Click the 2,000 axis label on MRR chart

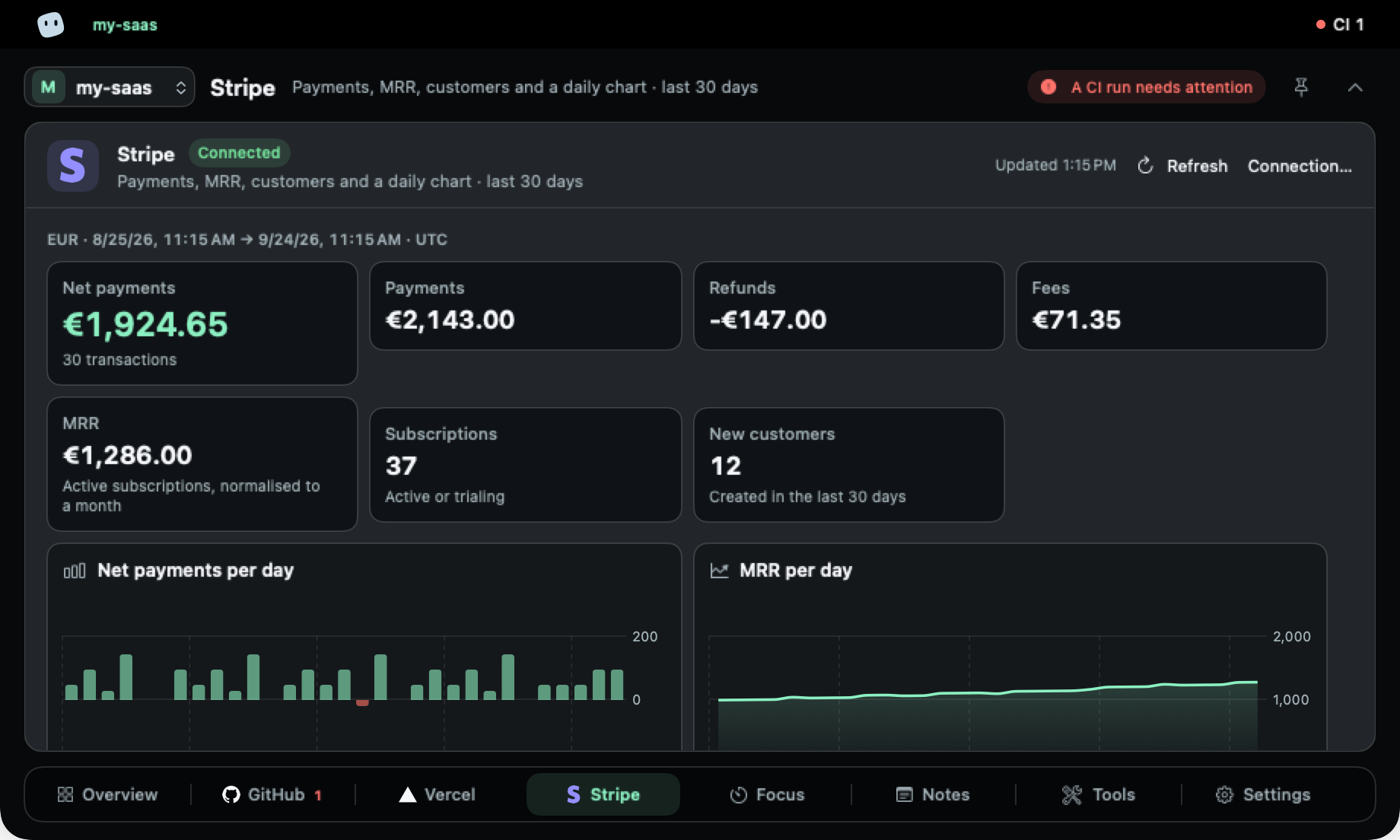(1292, 636)
